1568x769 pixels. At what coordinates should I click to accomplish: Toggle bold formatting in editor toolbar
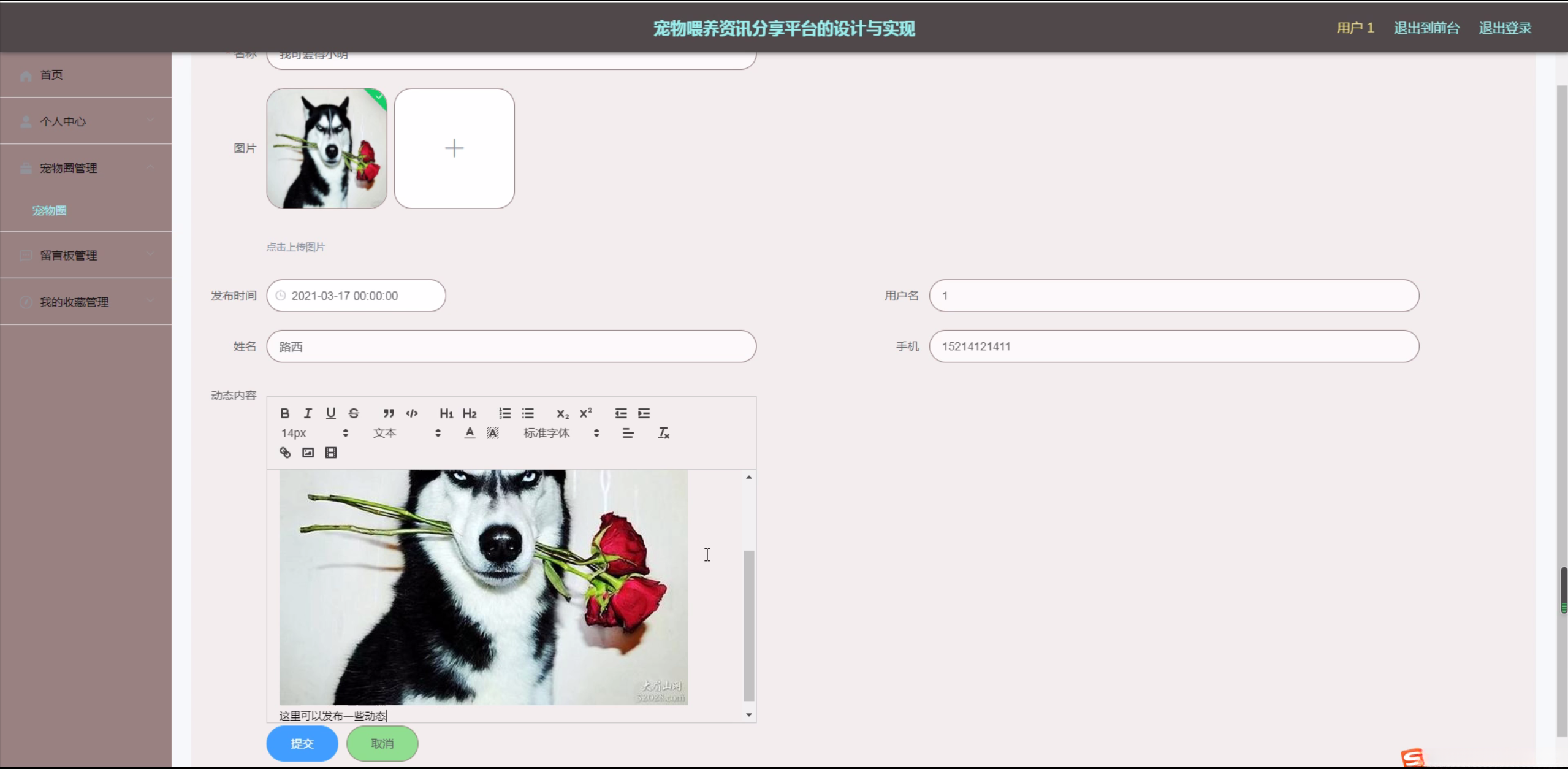click(x=285, y=413)
